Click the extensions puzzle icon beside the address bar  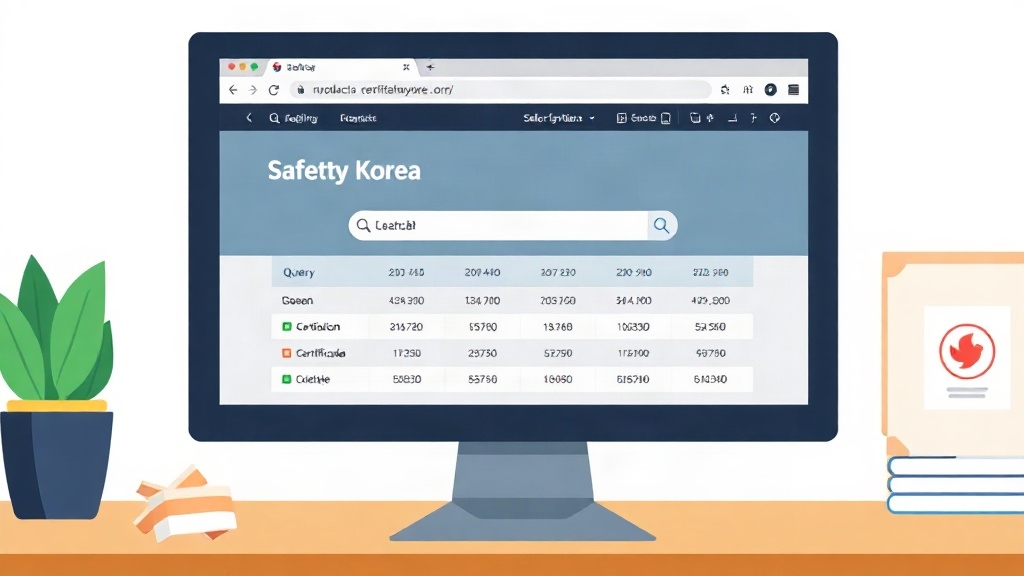[x=725, y=90]
